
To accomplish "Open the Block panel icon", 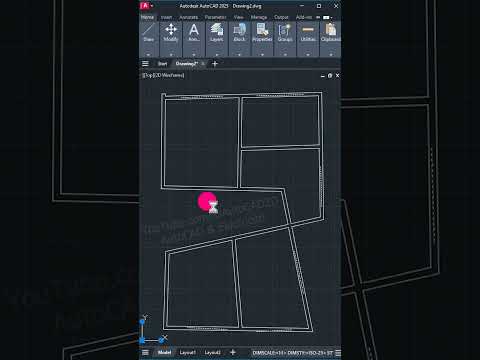I will pyautogui.click(x=239, y=29).
